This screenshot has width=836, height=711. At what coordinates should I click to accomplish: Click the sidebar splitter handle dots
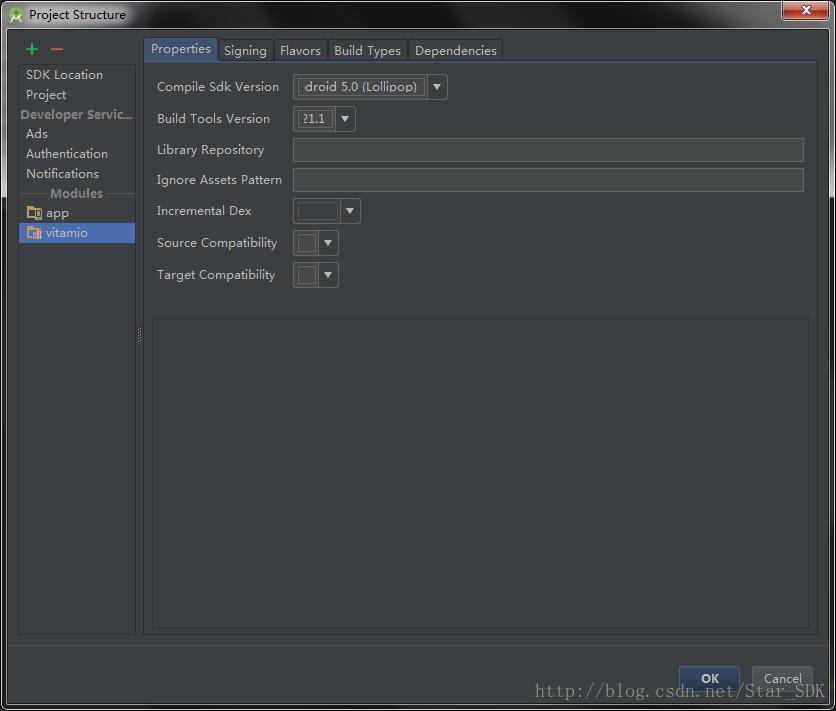point(140,335)
